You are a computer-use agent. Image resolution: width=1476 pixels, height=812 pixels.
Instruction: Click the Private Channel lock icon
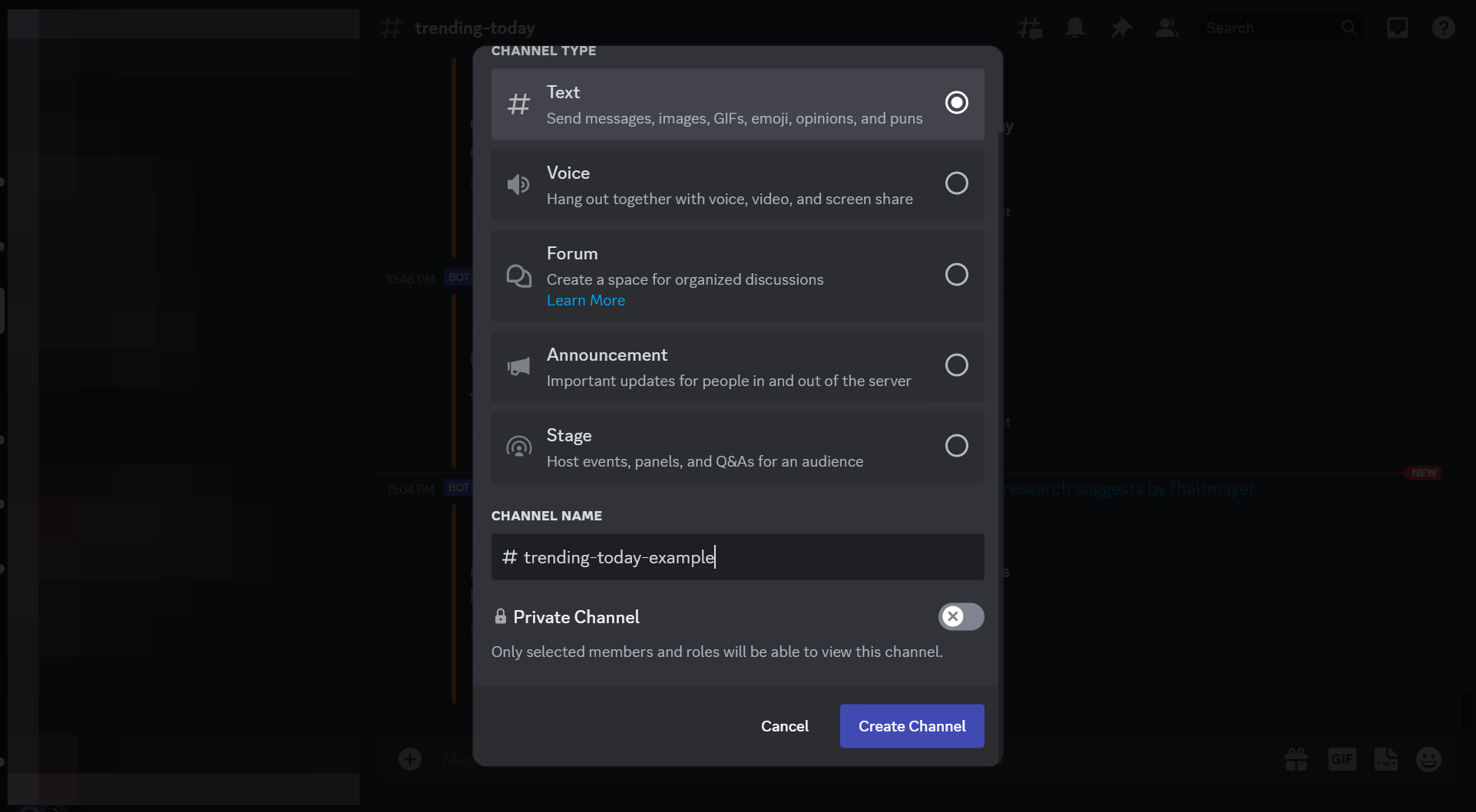pos(501,616)
